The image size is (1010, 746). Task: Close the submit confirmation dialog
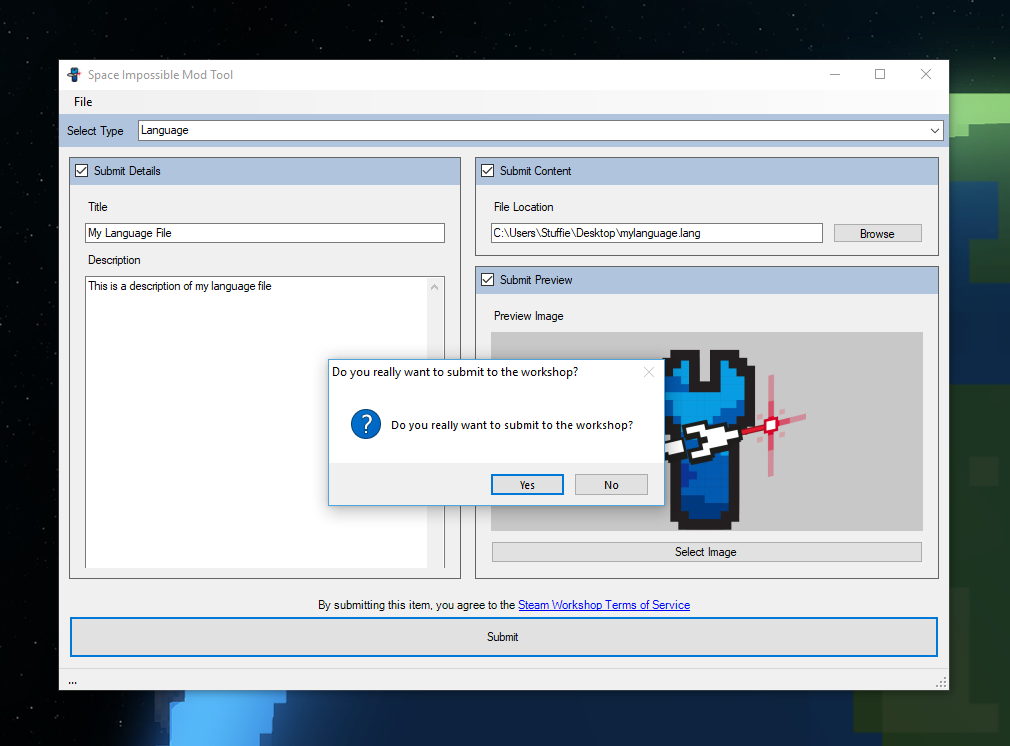(649, 372)
